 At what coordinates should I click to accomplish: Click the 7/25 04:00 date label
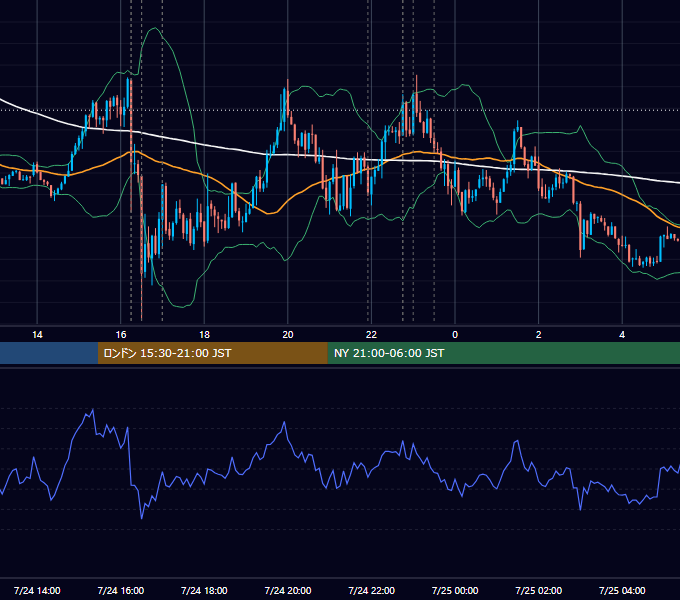point(622,590)
